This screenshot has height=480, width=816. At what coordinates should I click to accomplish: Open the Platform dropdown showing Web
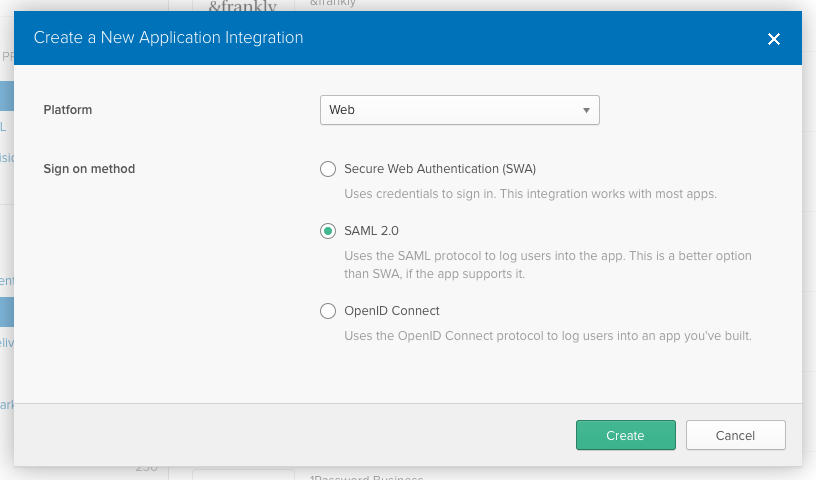pyautogui.click(x=460, y=110)
